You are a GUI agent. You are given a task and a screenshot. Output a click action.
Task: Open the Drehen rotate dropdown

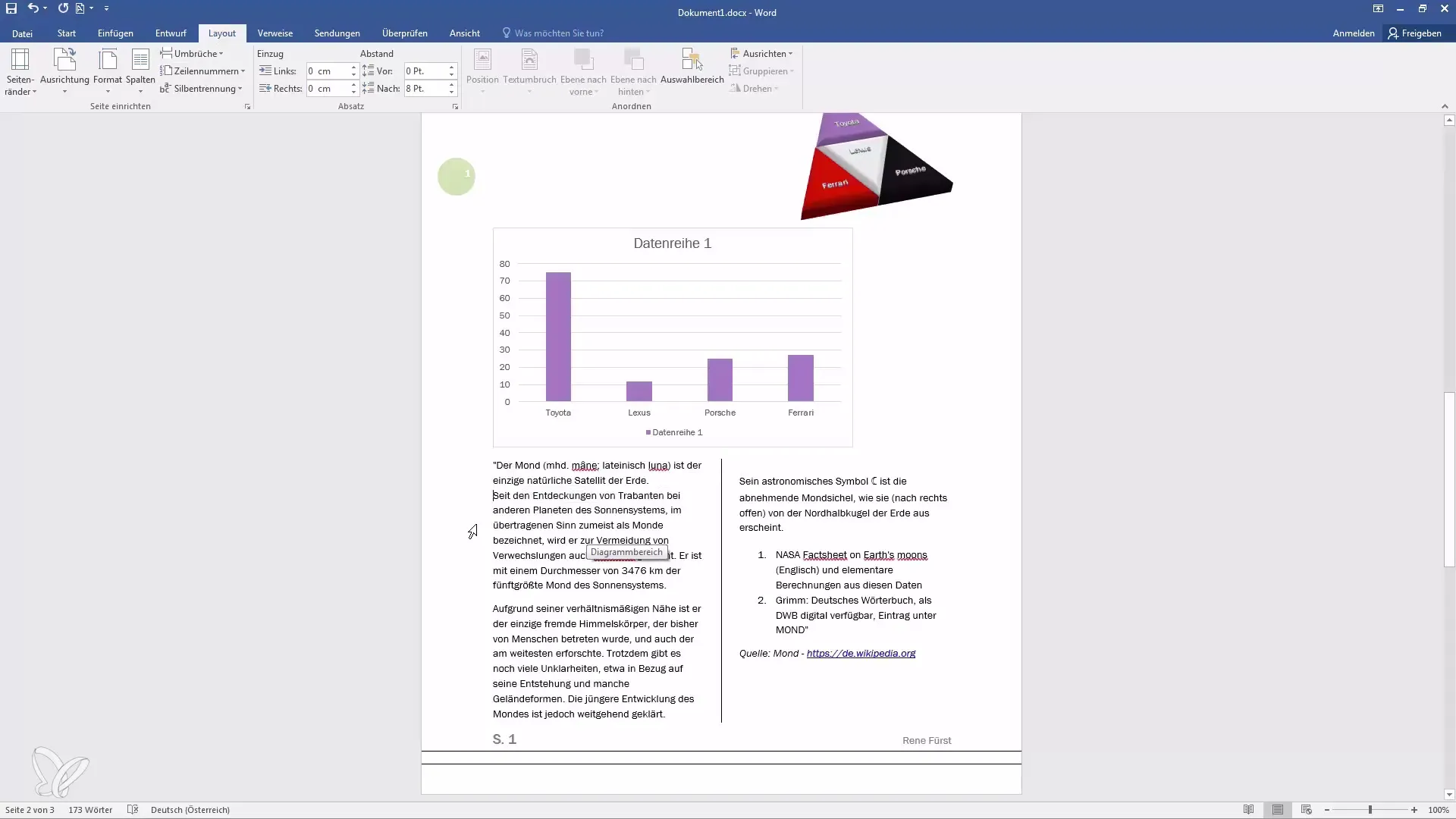pyautogui.click(x=755, y=88)
